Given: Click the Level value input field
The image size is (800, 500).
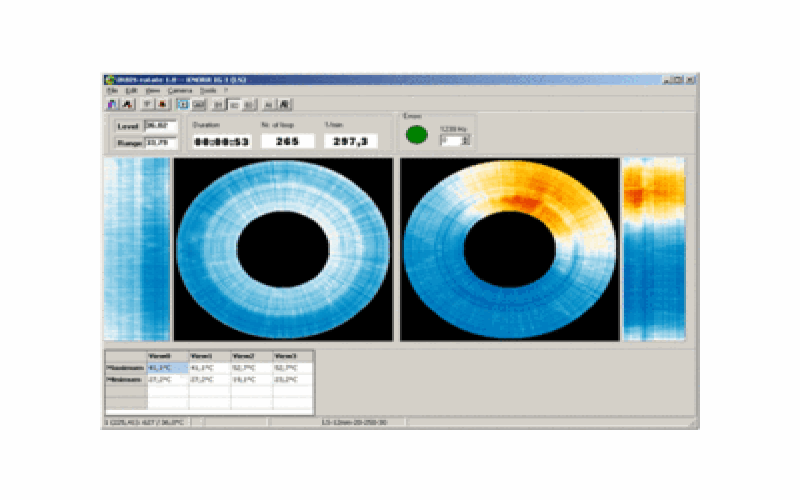Looking at the screenshot, I should coord(160,126).
